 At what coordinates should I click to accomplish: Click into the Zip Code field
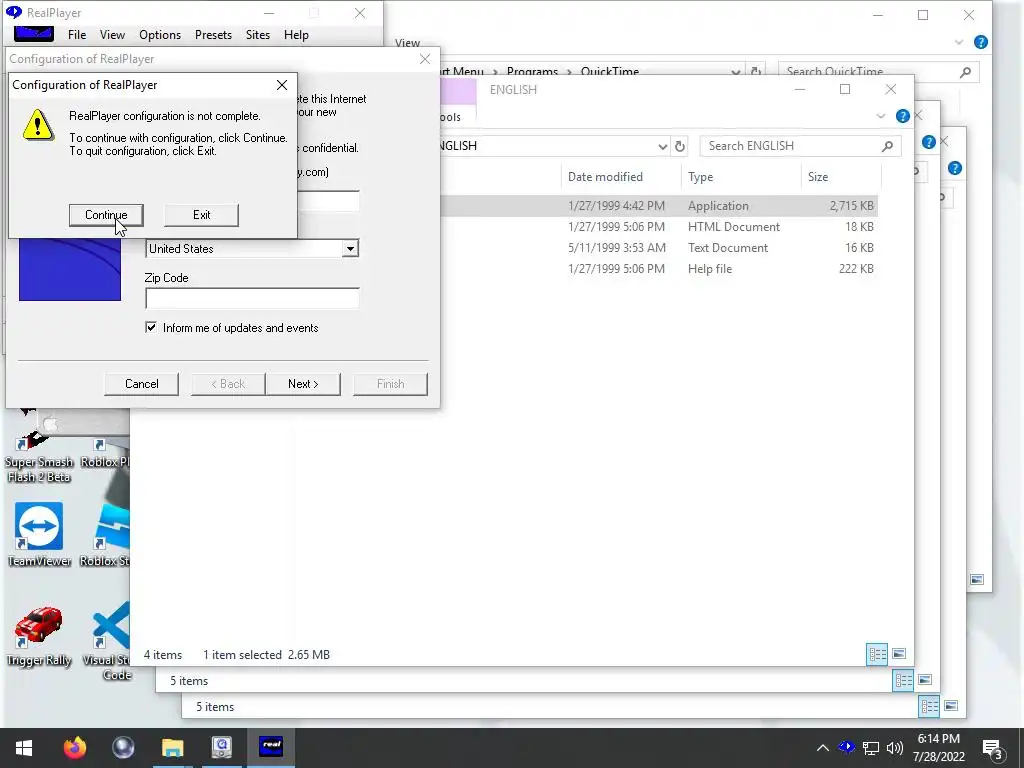pyautogui.click(x=252, y=298)
